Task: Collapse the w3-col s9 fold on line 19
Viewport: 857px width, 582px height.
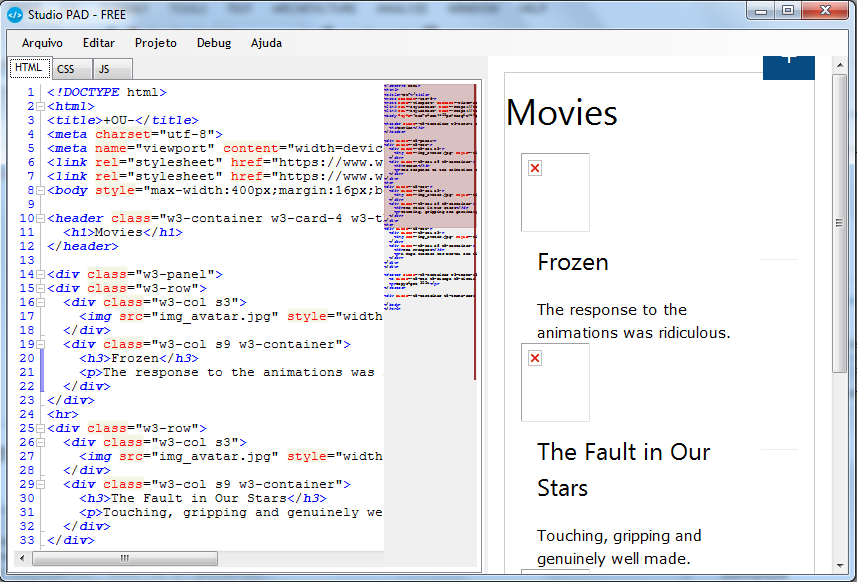Action: coord(40,344)
